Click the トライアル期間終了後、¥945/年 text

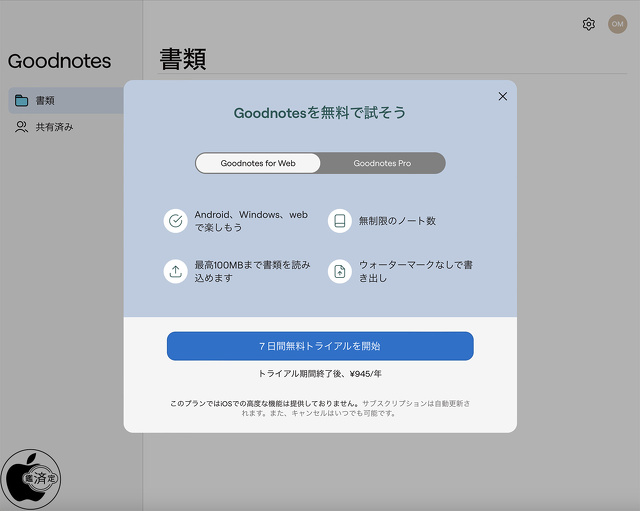click(320, 373)
